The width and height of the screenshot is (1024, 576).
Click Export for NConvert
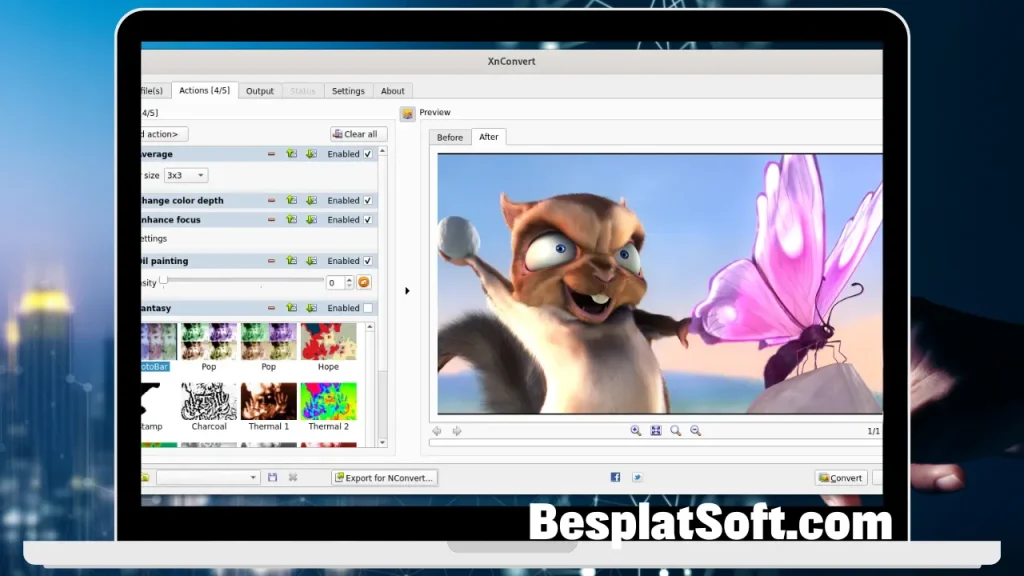[384, 477]
